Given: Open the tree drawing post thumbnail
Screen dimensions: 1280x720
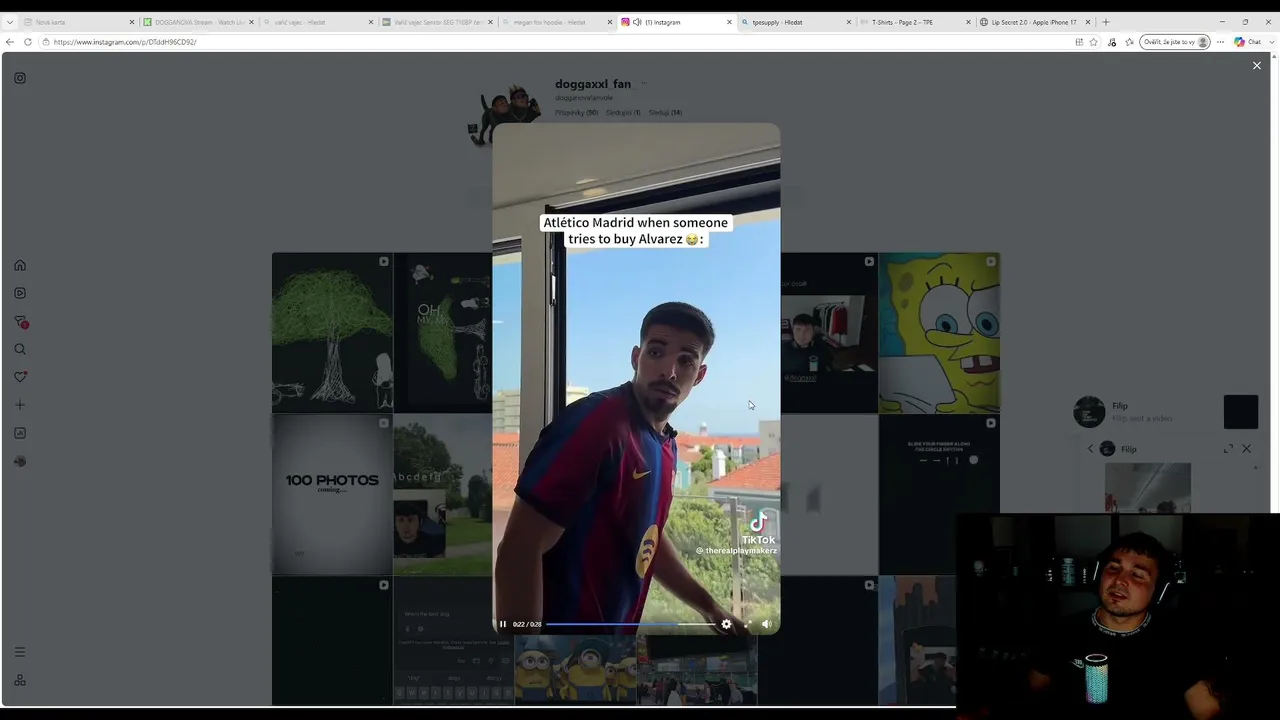Looking at the screenshot, I should [x=332, y=332].
